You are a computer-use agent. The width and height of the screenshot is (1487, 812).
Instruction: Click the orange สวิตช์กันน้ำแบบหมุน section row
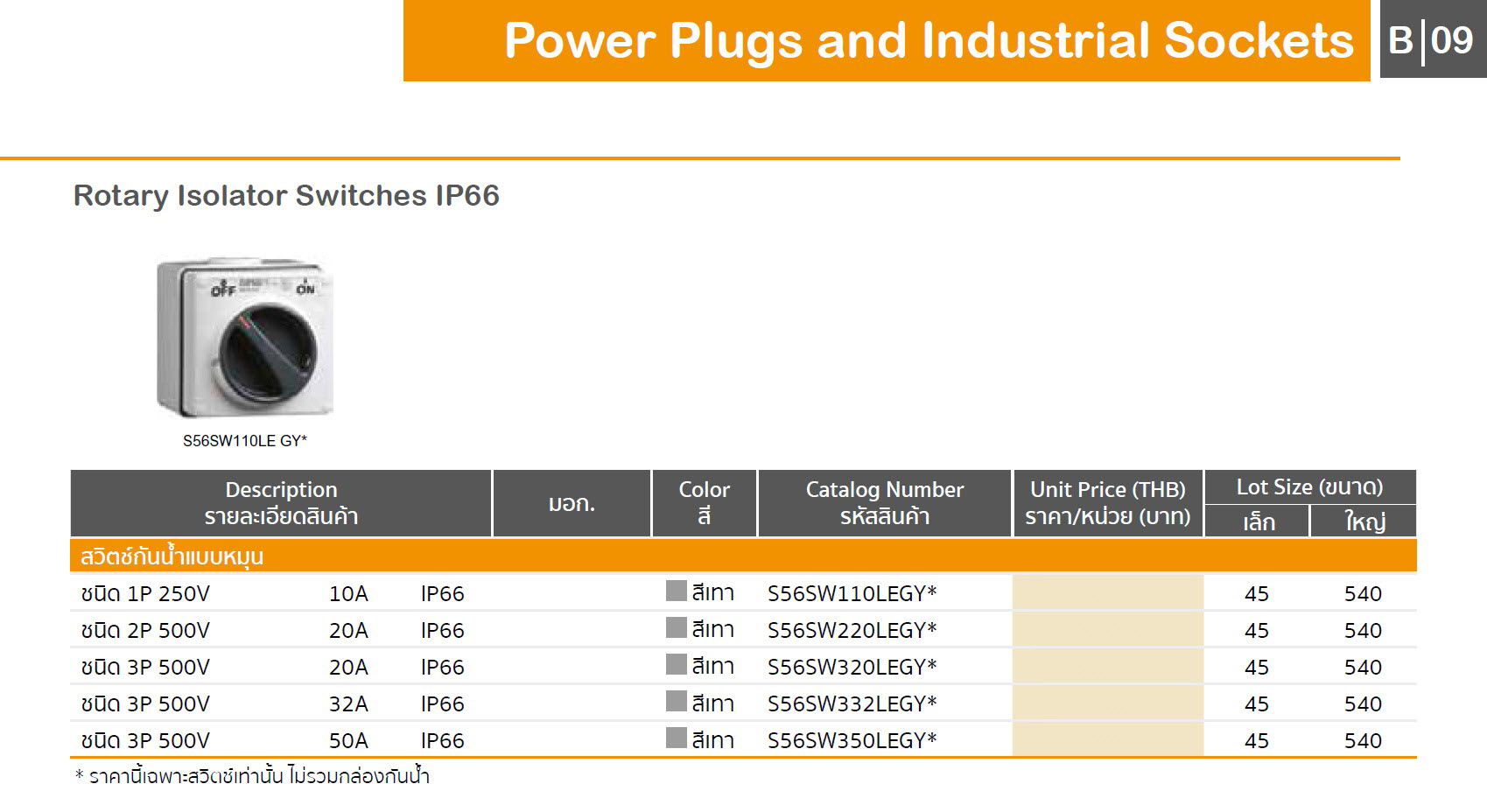pyautogui.click(x=742, y=556)
